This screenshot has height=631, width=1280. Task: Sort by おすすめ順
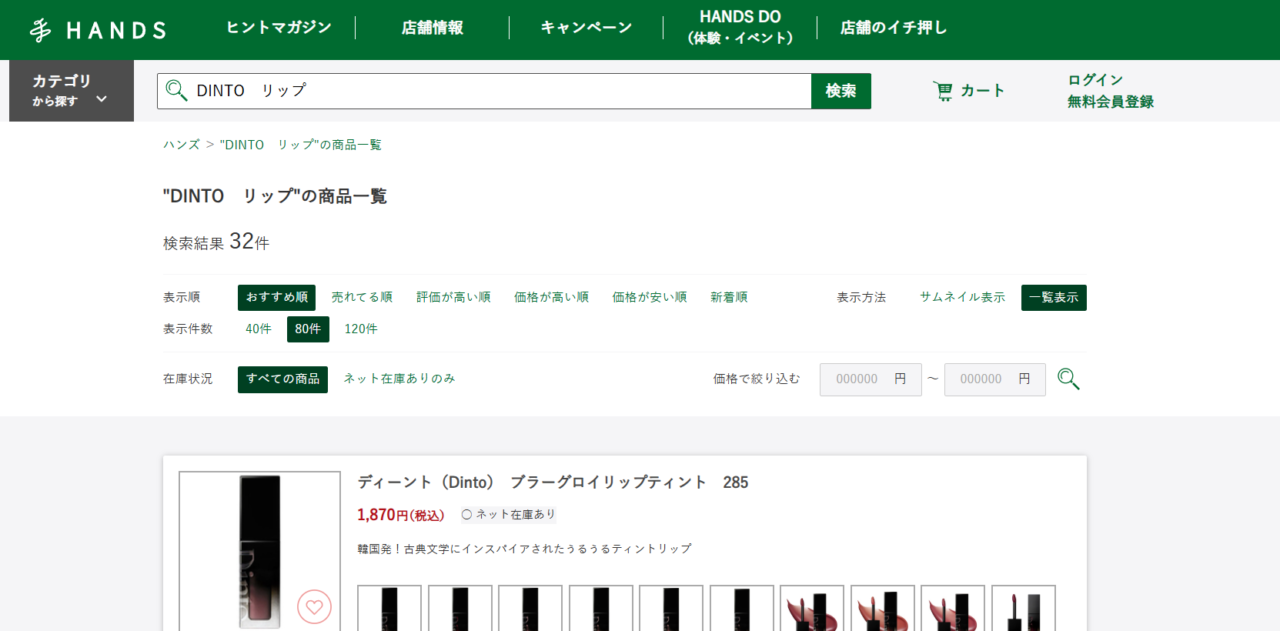pos(277,297)
